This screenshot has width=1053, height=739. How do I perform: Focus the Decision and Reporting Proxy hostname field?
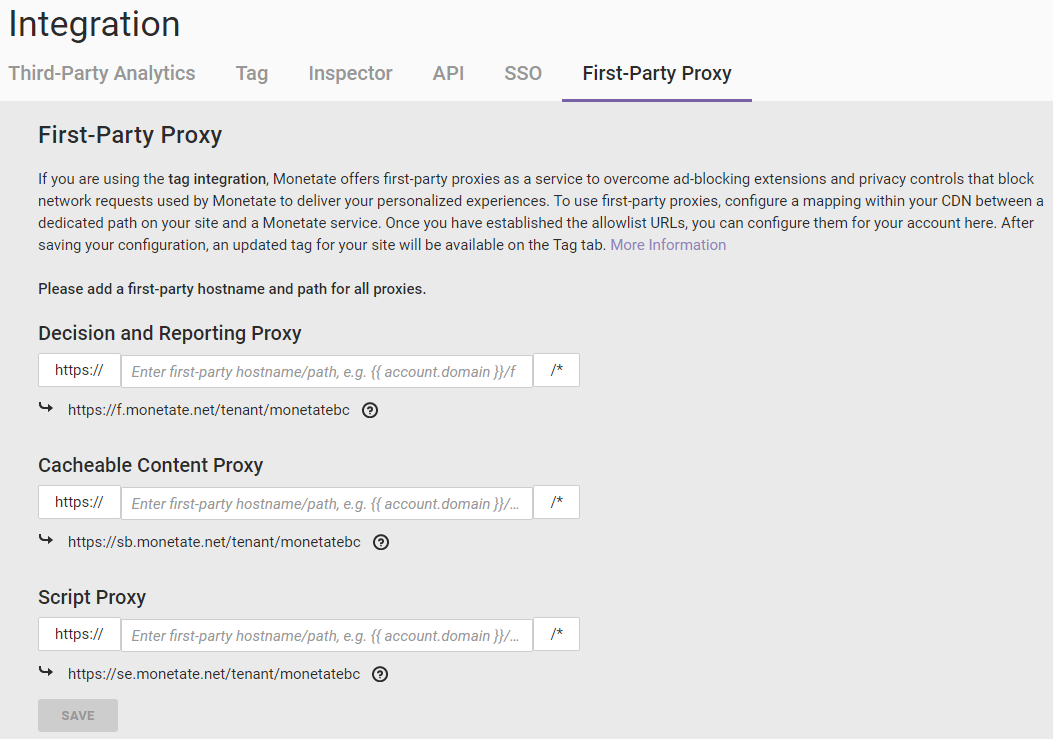point(326,371)
